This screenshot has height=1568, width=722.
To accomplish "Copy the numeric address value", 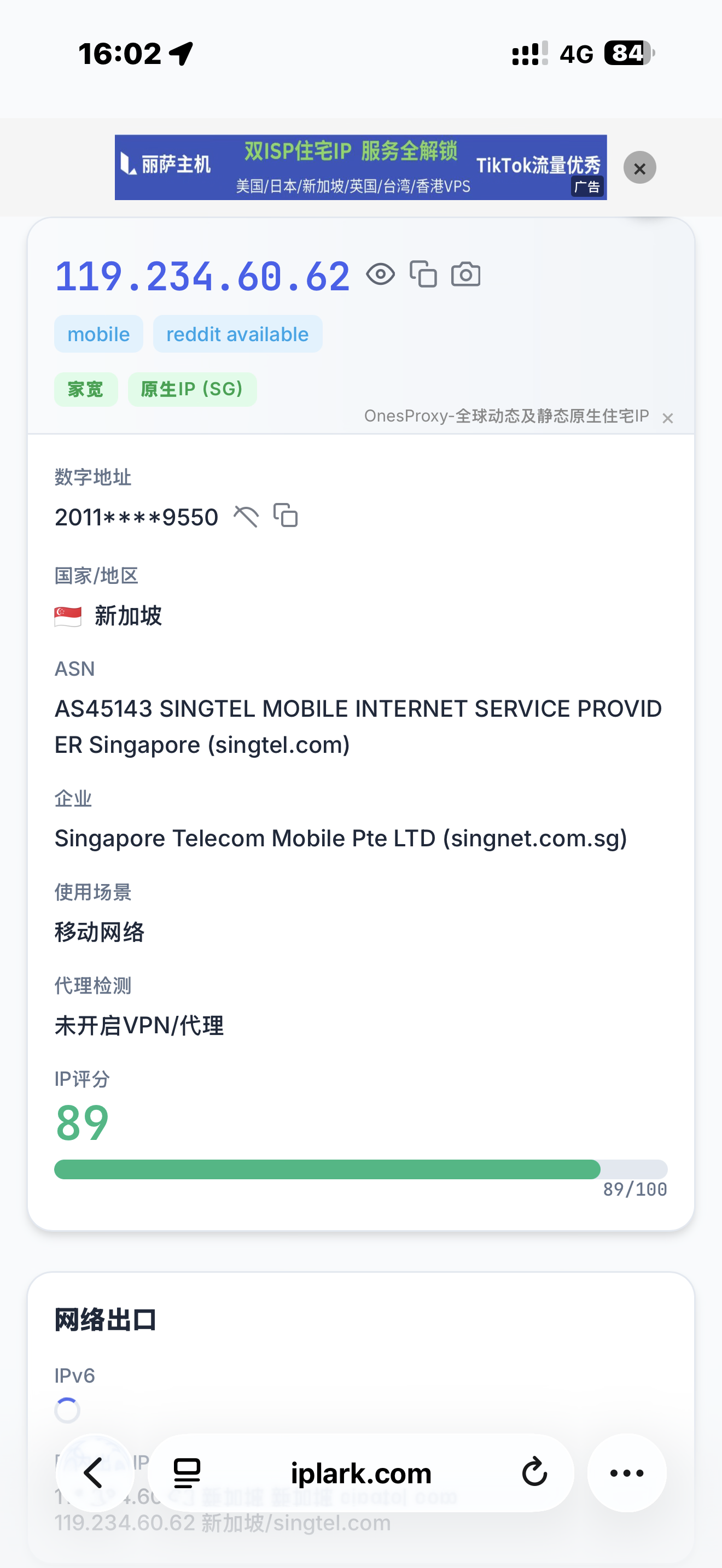I will (286, 516).
